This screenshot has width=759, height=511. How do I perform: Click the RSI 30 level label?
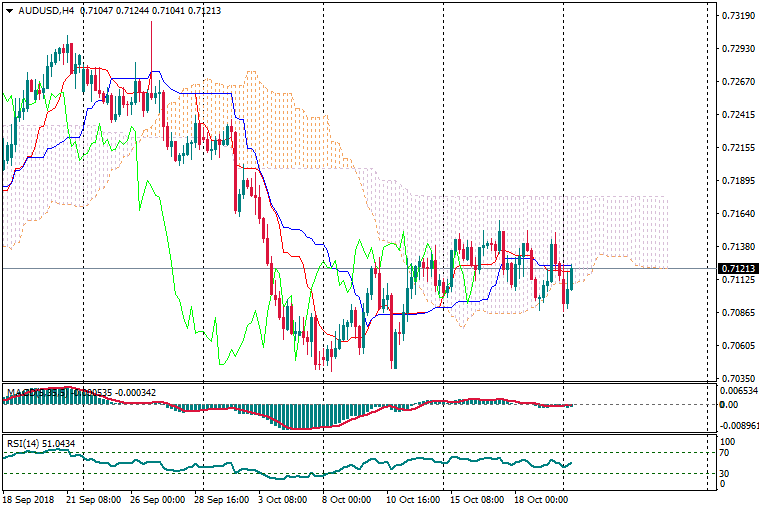coord(726,473)
